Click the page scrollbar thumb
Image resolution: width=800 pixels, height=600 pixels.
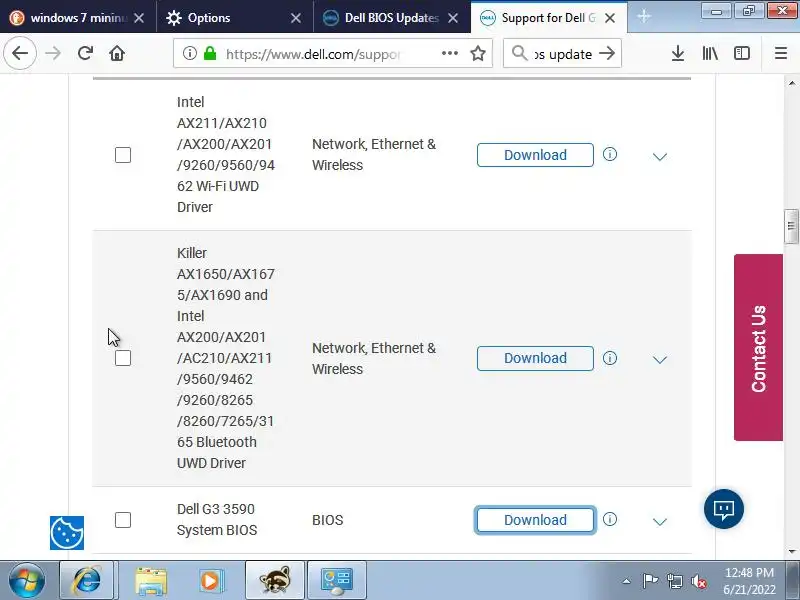(x=791, y=226)
